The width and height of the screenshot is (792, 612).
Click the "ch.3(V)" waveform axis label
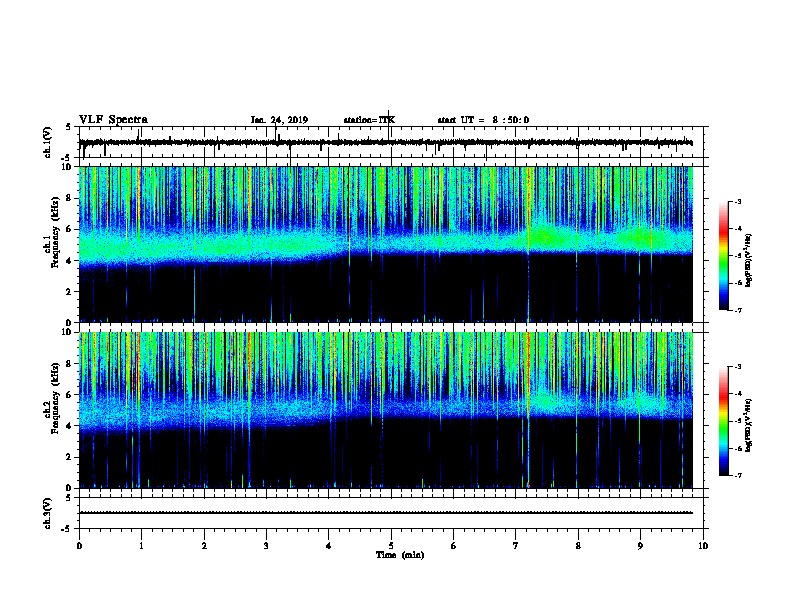(x=47, y=513)
